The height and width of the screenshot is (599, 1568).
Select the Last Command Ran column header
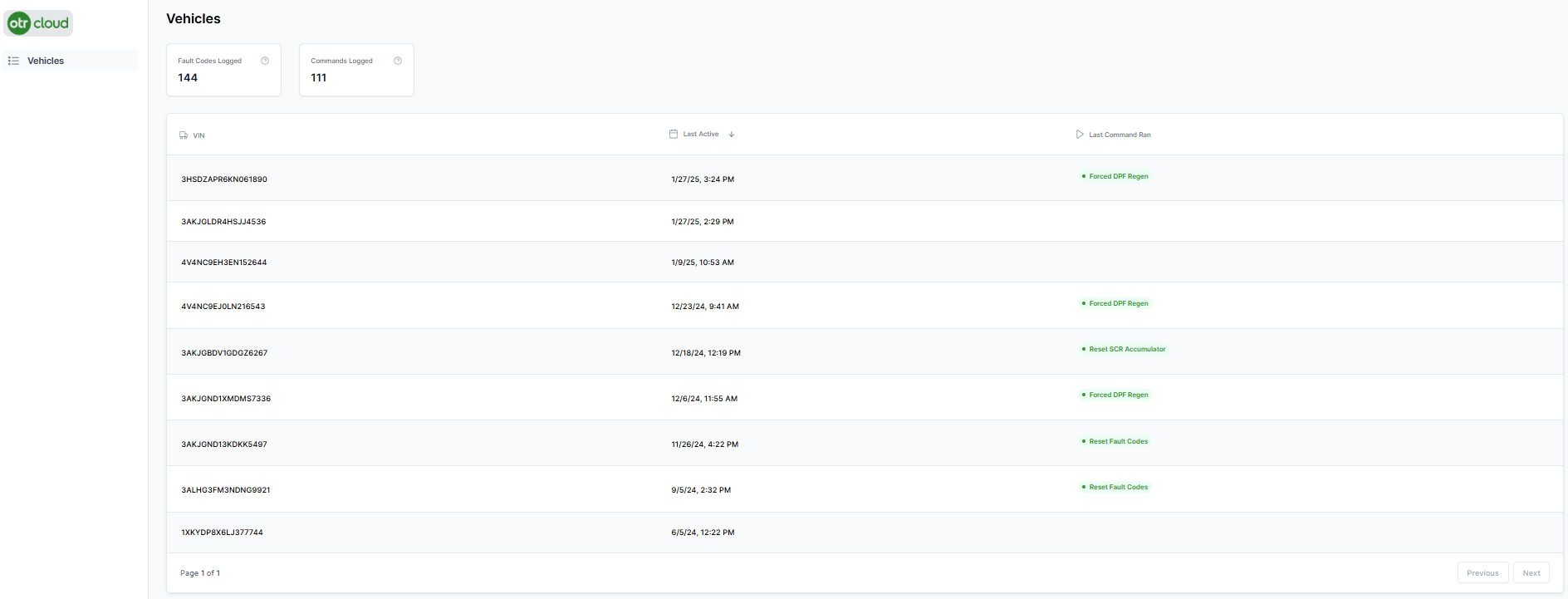tap(1120, 135)
